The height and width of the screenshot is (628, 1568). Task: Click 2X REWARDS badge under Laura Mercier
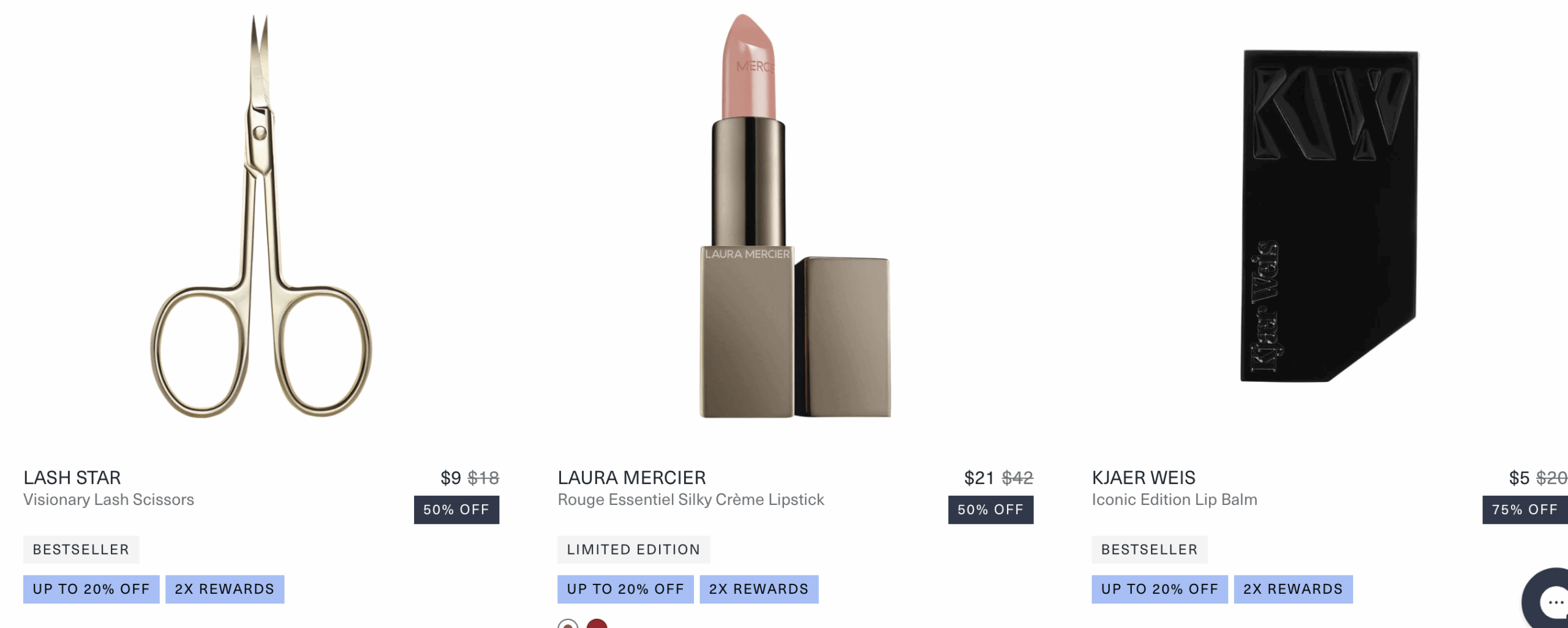click(x=759, y=589)
